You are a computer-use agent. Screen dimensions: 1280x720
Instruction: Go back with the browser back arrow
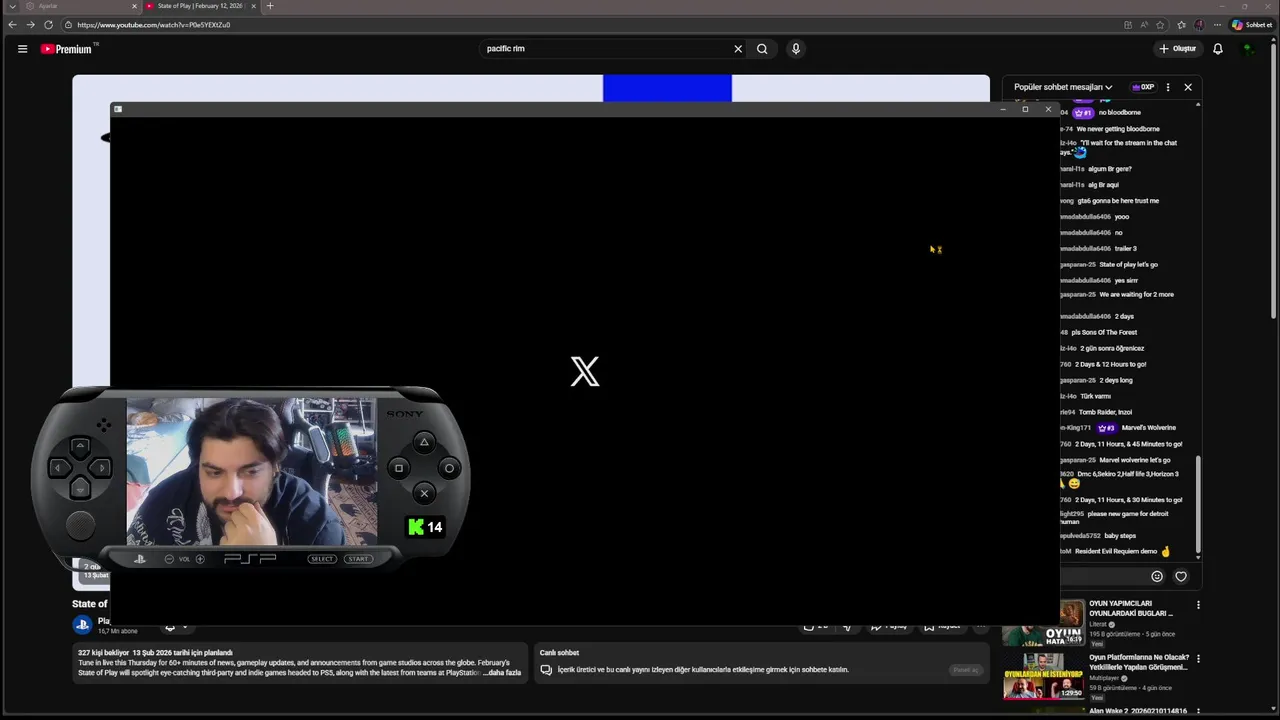coord(12,24)
